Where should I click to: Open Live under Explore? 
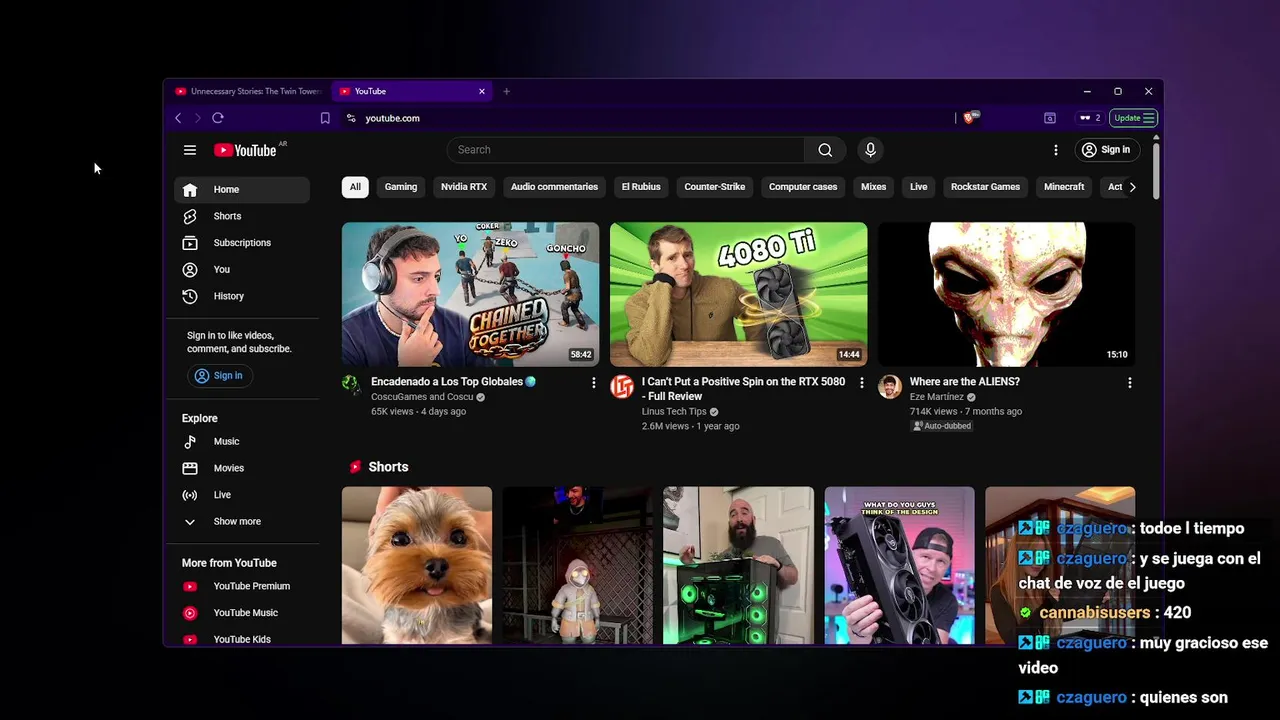point(242,495)
